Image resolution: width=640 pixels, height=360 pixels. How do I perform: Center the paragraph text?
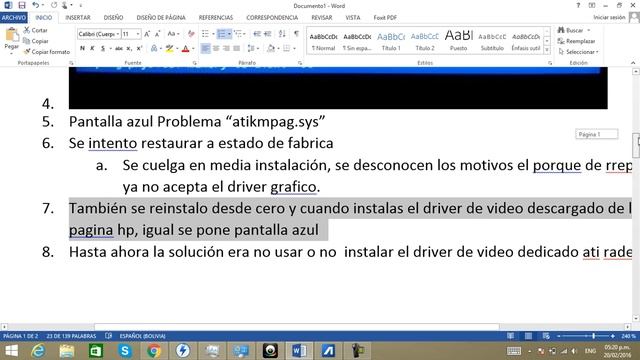click(216, 49)
